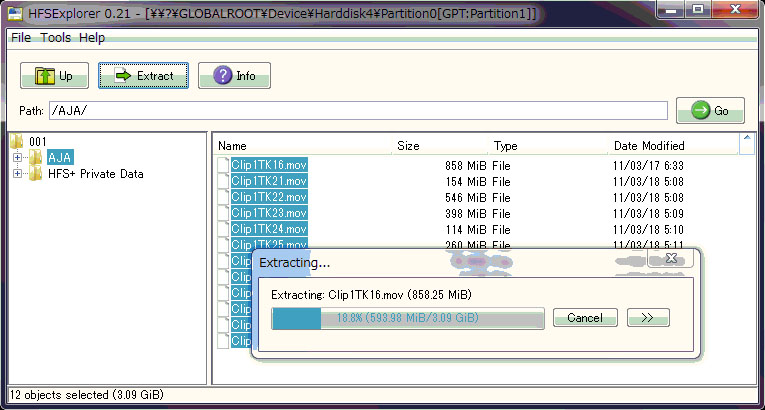This screenshot has width=765, height=410.
Task: Open the Info button
Action: click(234, 76)
